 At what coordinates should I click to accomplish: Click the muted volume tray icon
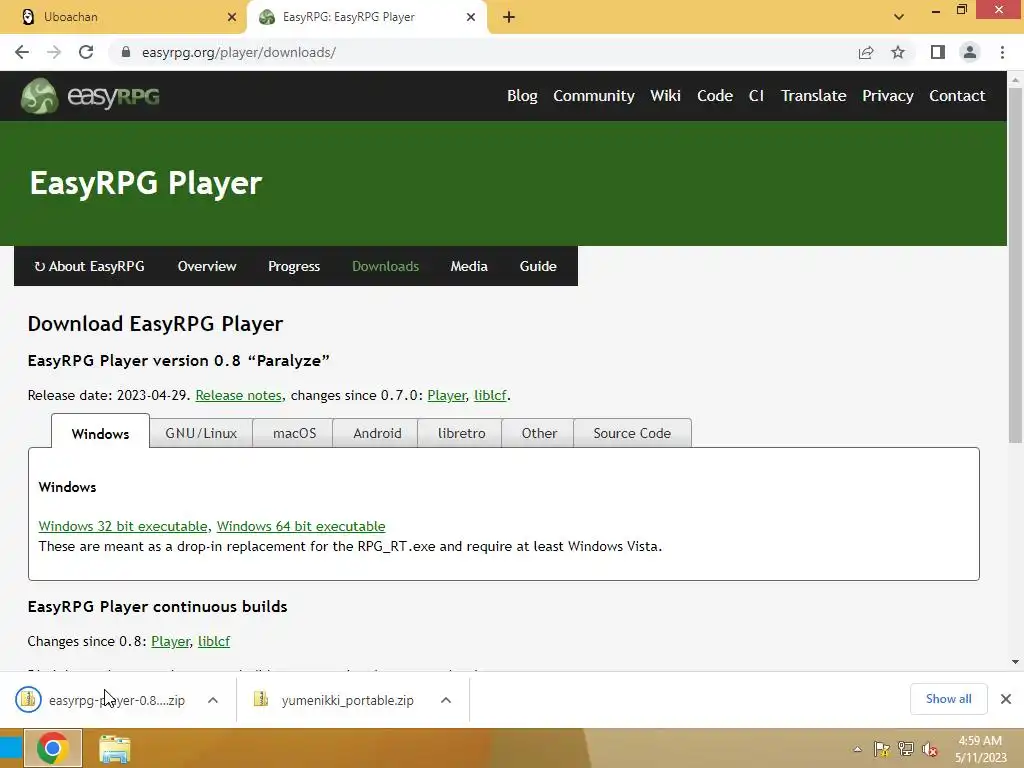coord(930,749)
